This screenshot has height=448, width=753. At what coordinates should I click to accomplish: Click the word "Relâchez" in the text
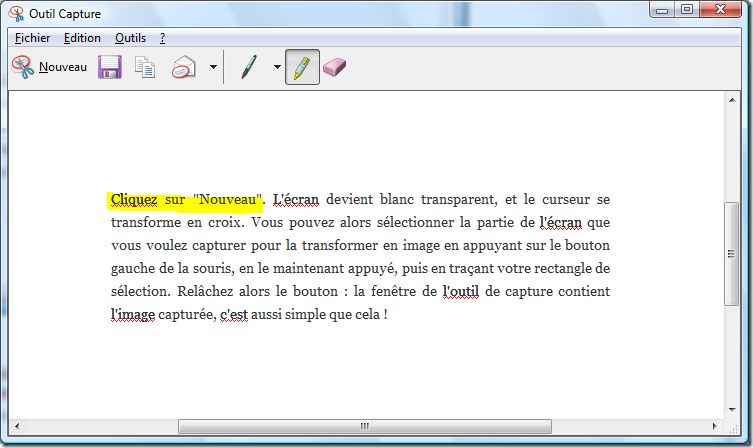[204, 291]
